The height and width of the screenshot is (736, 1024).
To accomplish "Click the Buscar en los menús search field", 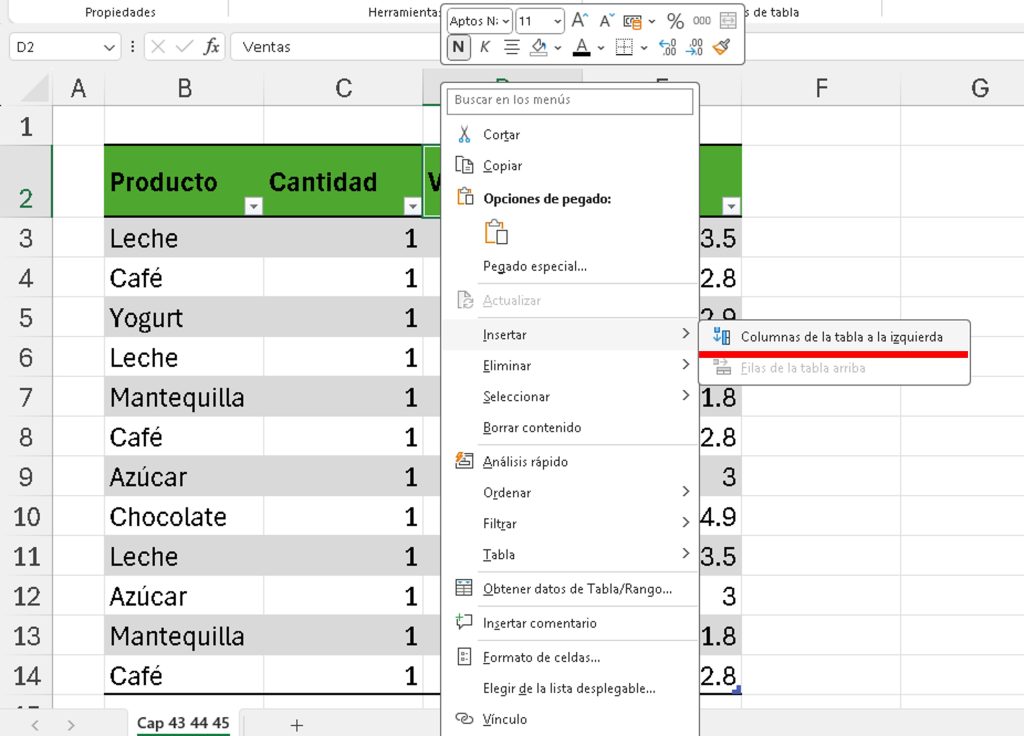I will coord(571,100).
